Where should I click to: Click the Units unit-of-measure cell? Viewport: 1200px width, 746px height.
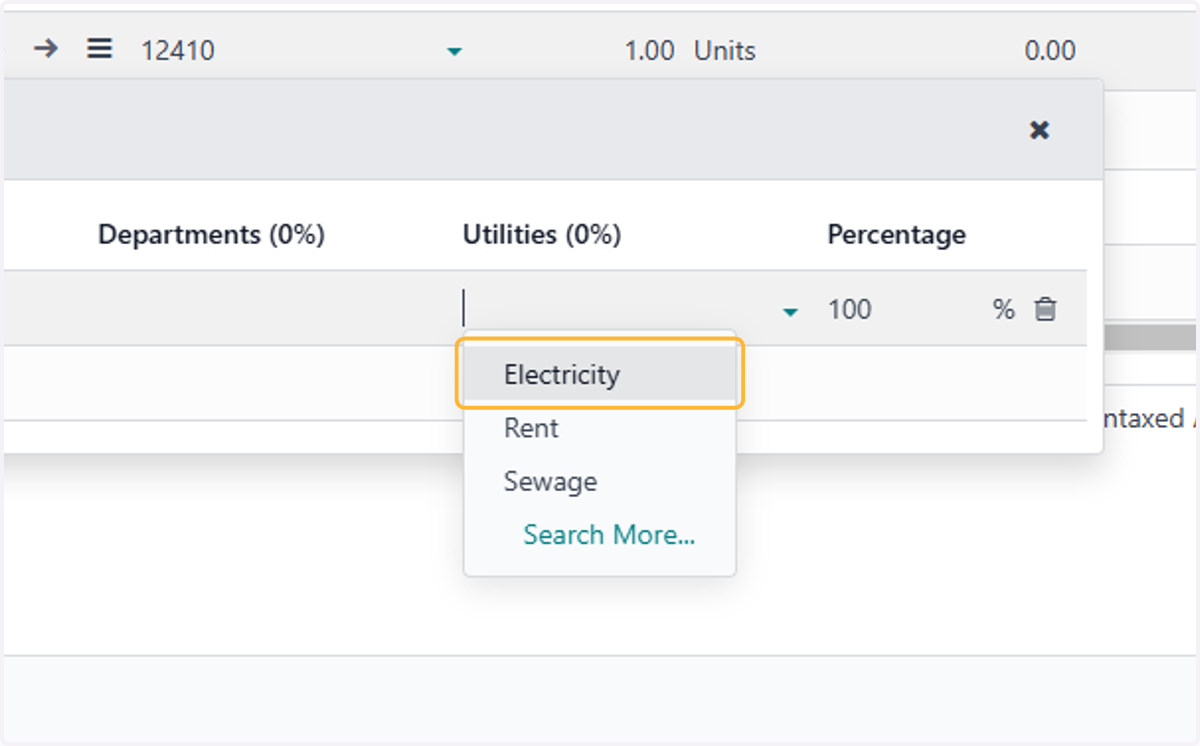pos(725,50)
